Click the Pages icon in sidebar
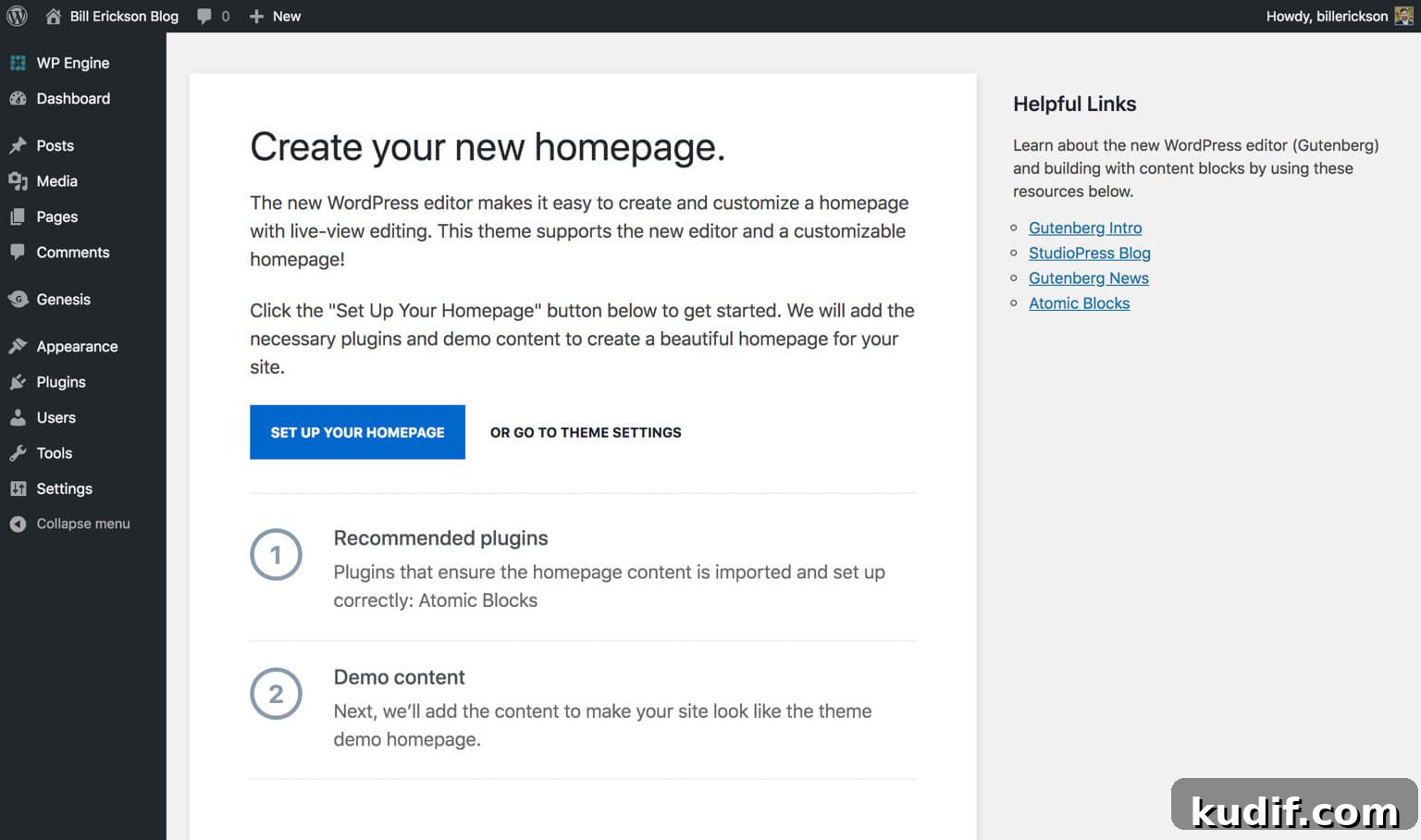Screen dimensions: 1421x840 (18, 216)
